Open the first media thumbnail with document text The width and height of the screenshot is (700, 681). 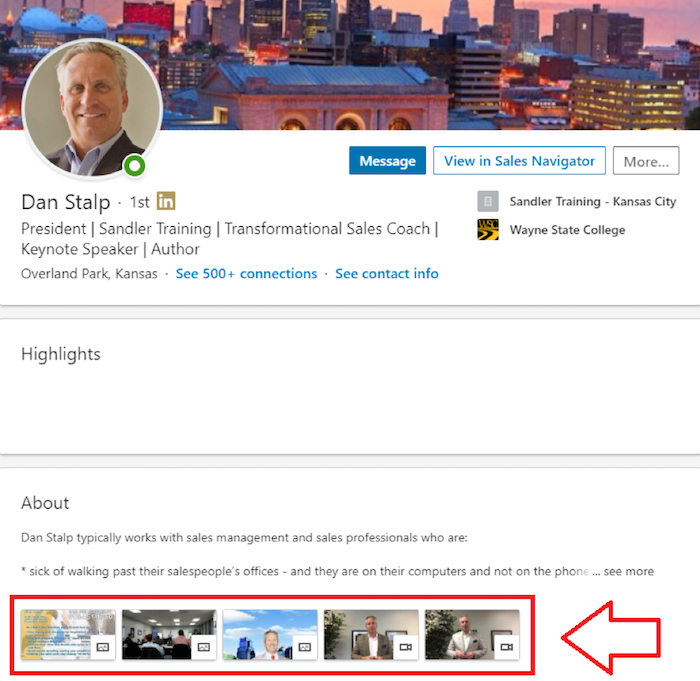pyautogui.click(x=68, y=635)
